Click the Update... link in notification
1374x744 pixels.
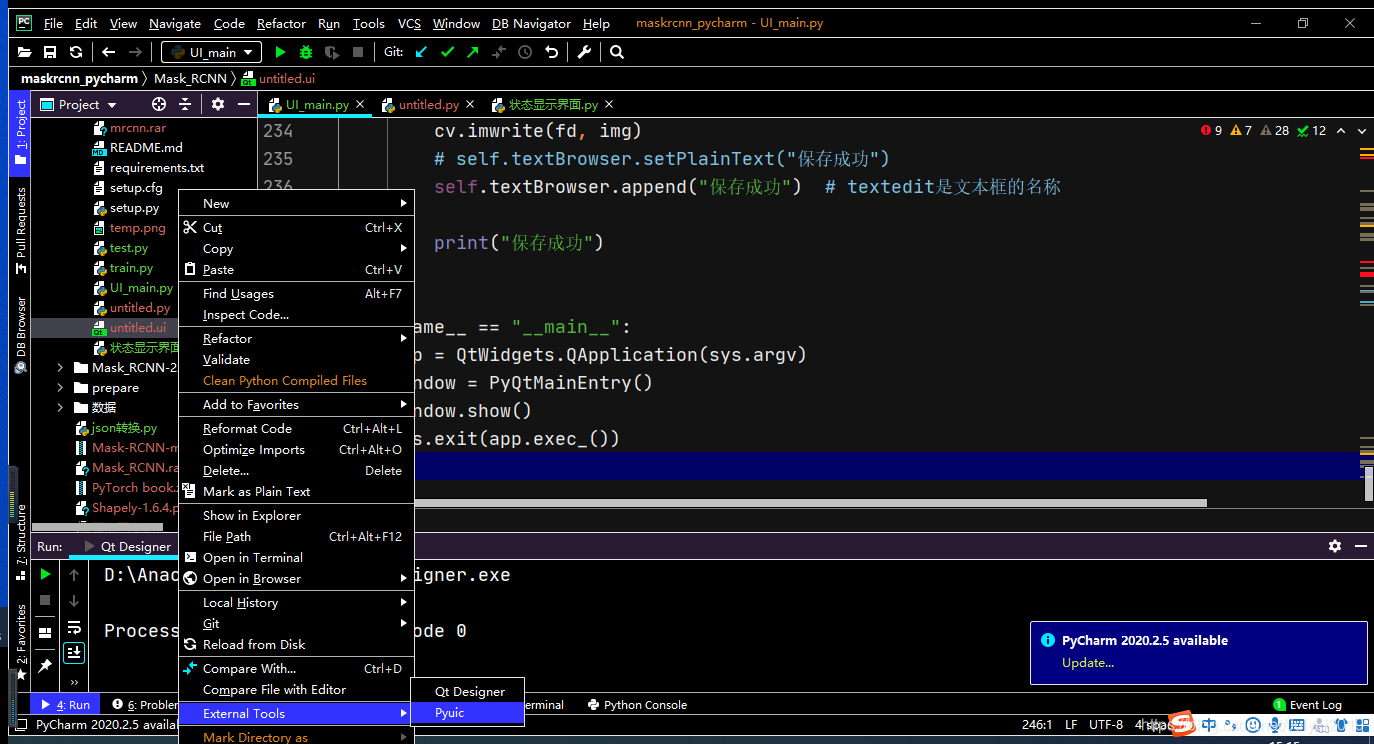pos(1088,663)
